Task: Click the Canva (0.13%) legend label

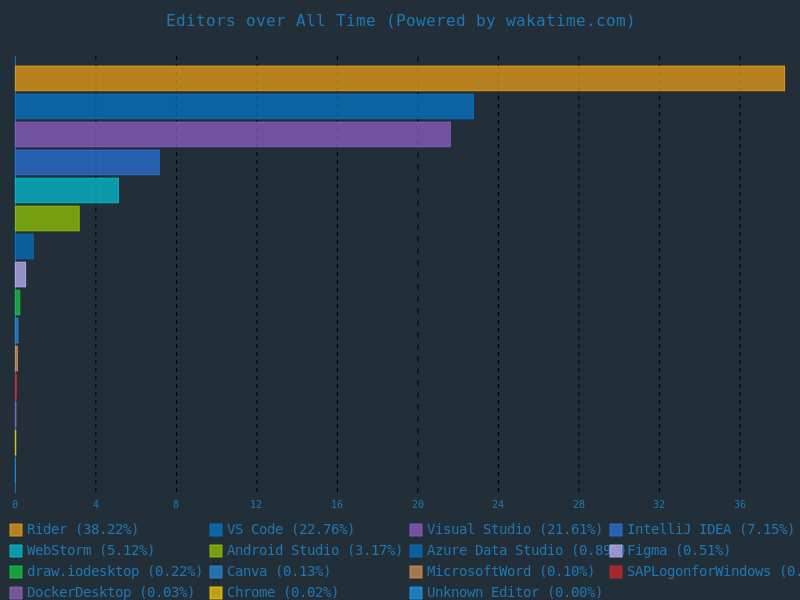Action: 278,572
